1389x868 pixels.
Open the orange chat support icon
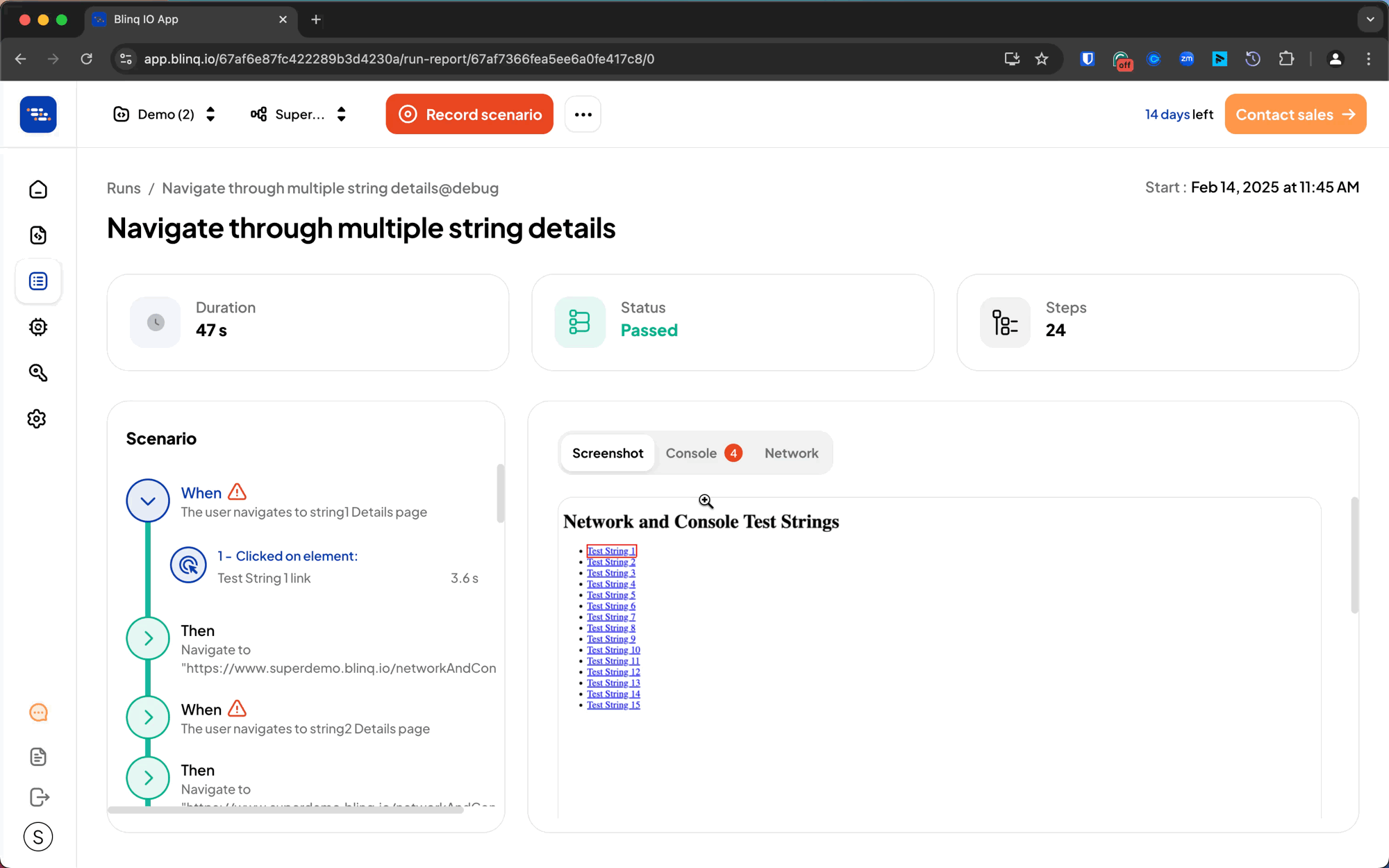click(x=38, y=713)
